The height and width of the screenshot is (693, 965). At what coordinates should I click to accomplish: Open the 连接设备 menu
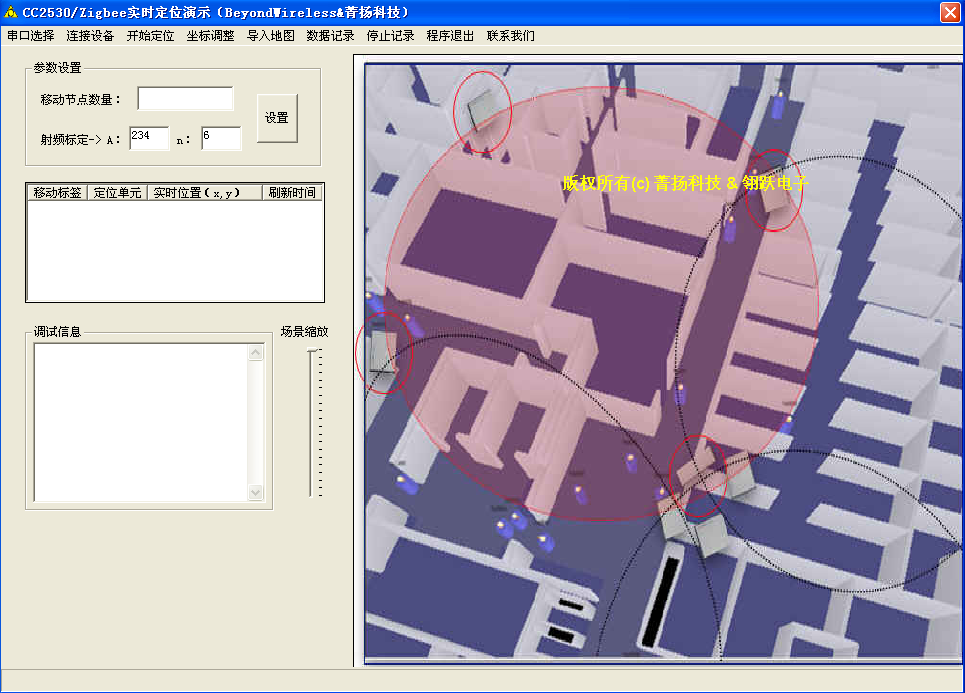90,36
